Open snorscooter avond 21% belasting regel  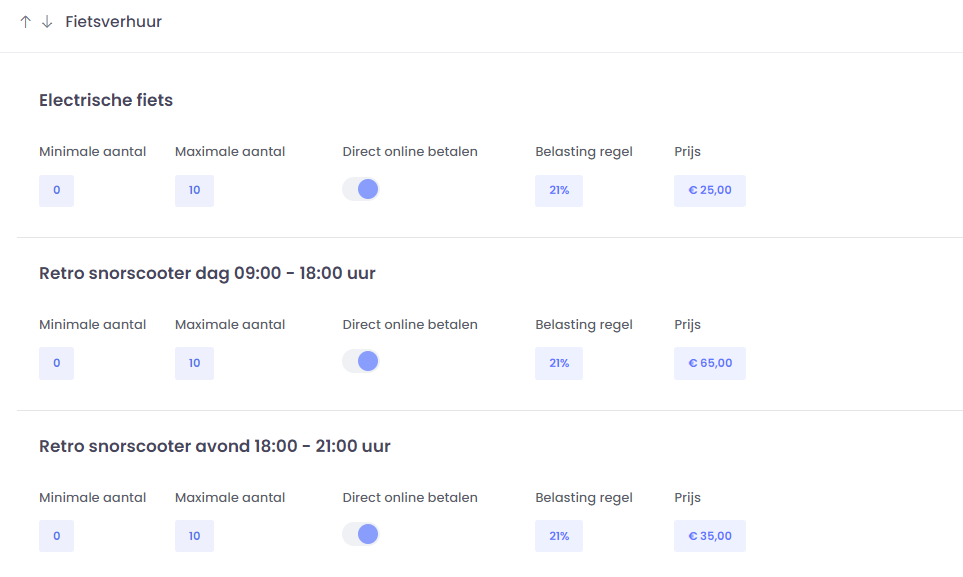click(x=558, y=536)
